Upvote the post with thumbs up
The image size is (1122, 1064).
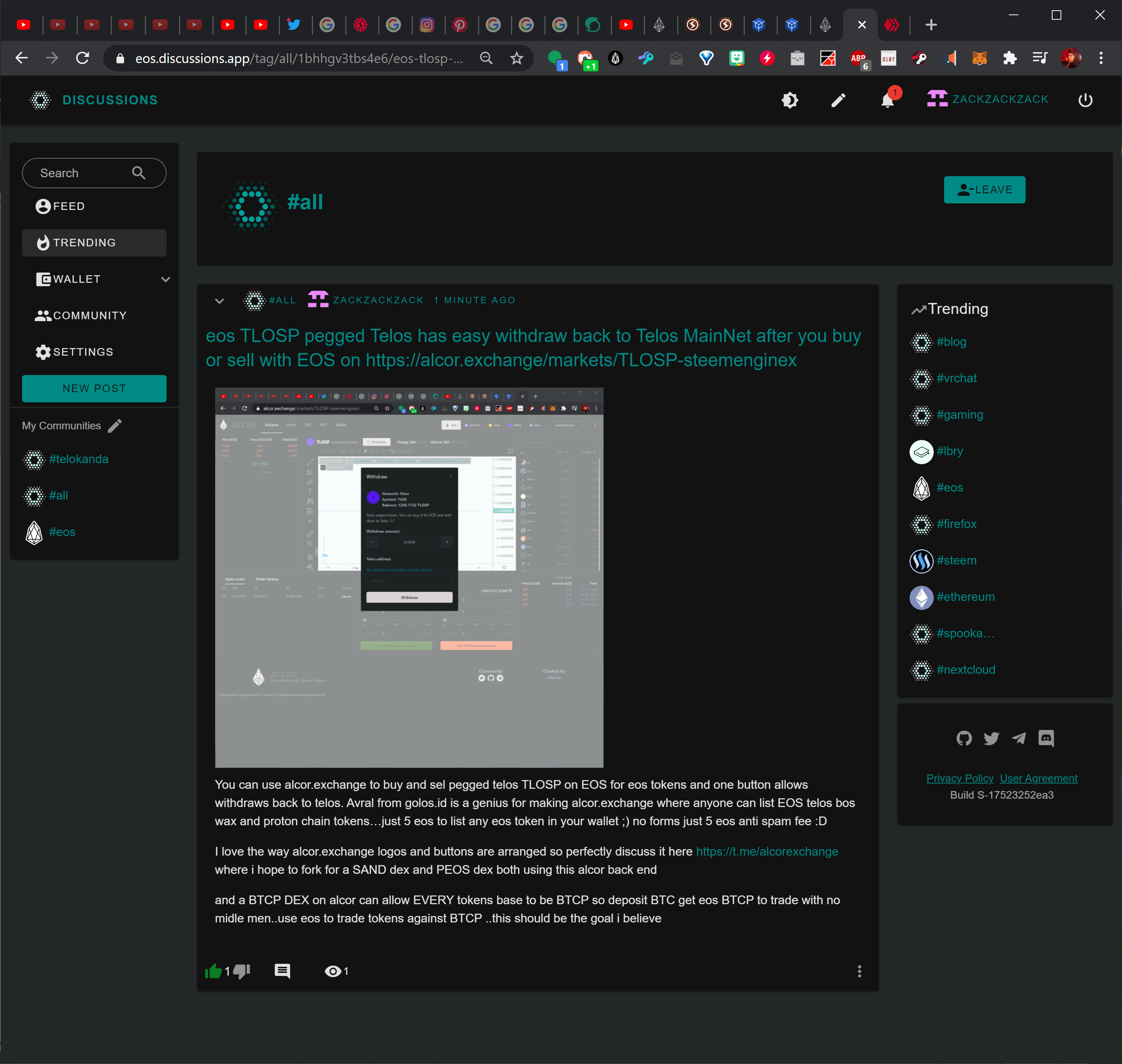point(213,971)
